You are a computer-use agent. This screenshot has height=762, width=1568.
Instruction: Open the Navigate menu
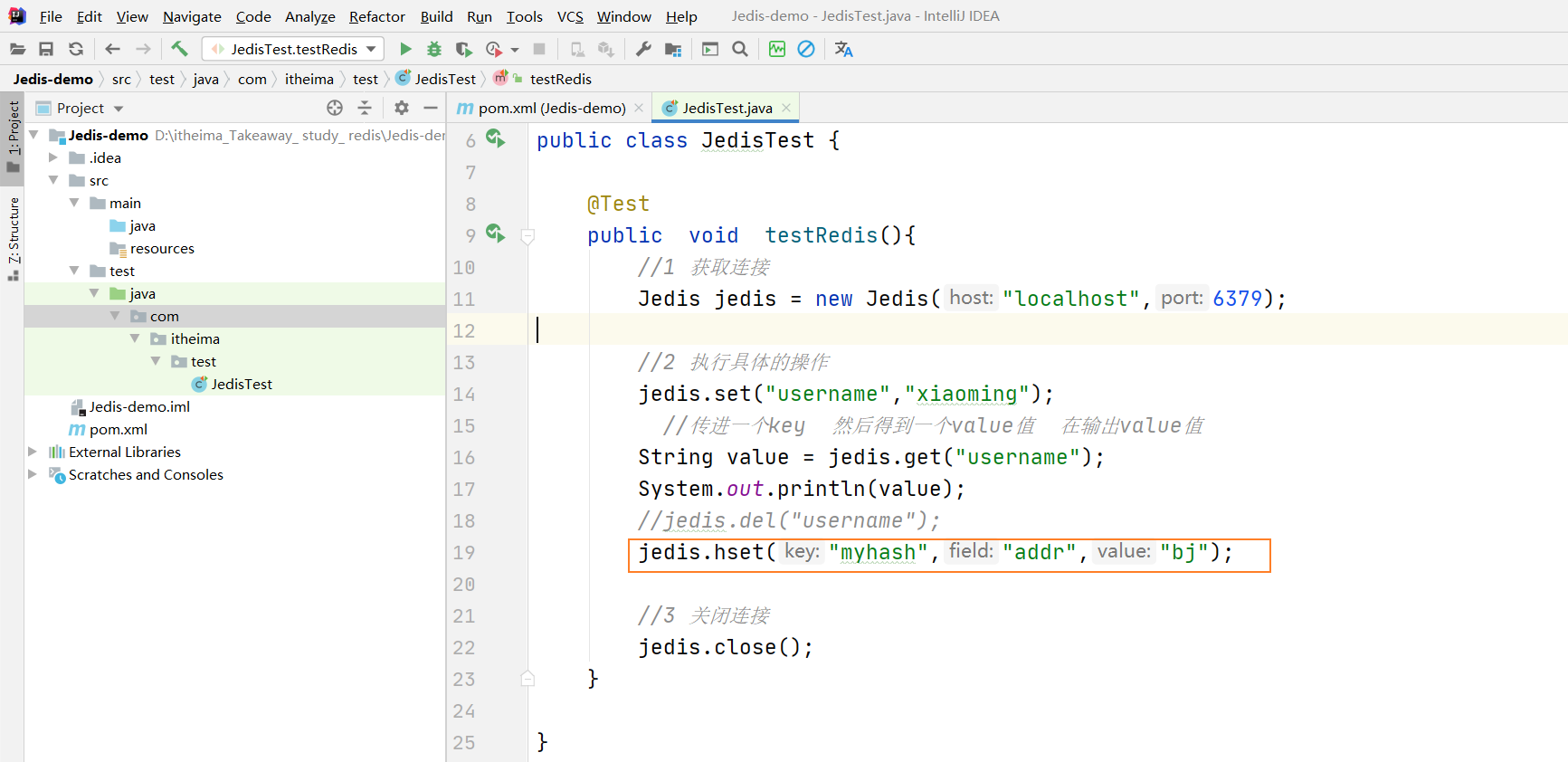pos(192,16)
